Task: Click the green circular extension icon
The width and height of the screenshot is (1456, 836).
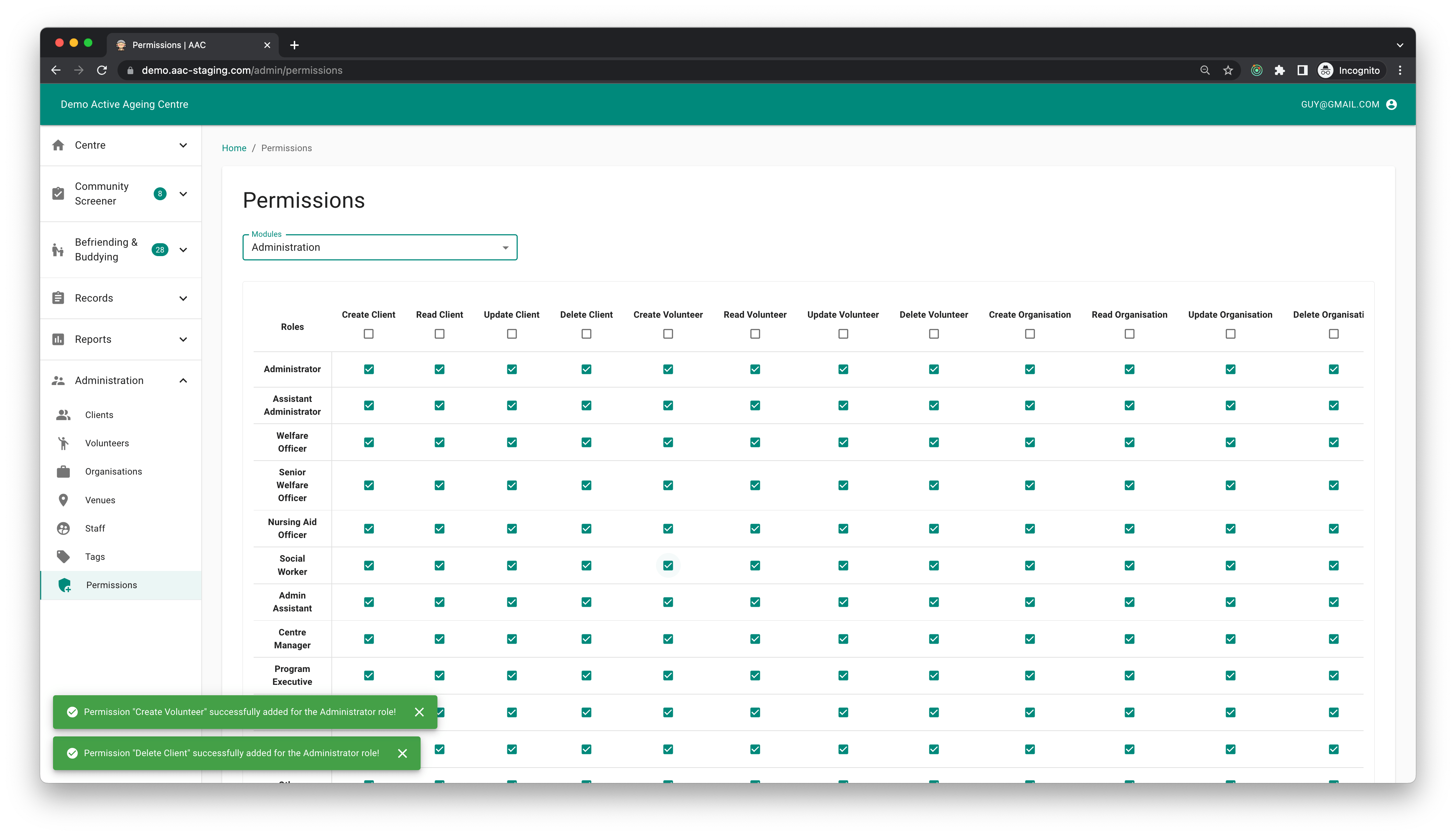Action: click(x=1257, y=70)
